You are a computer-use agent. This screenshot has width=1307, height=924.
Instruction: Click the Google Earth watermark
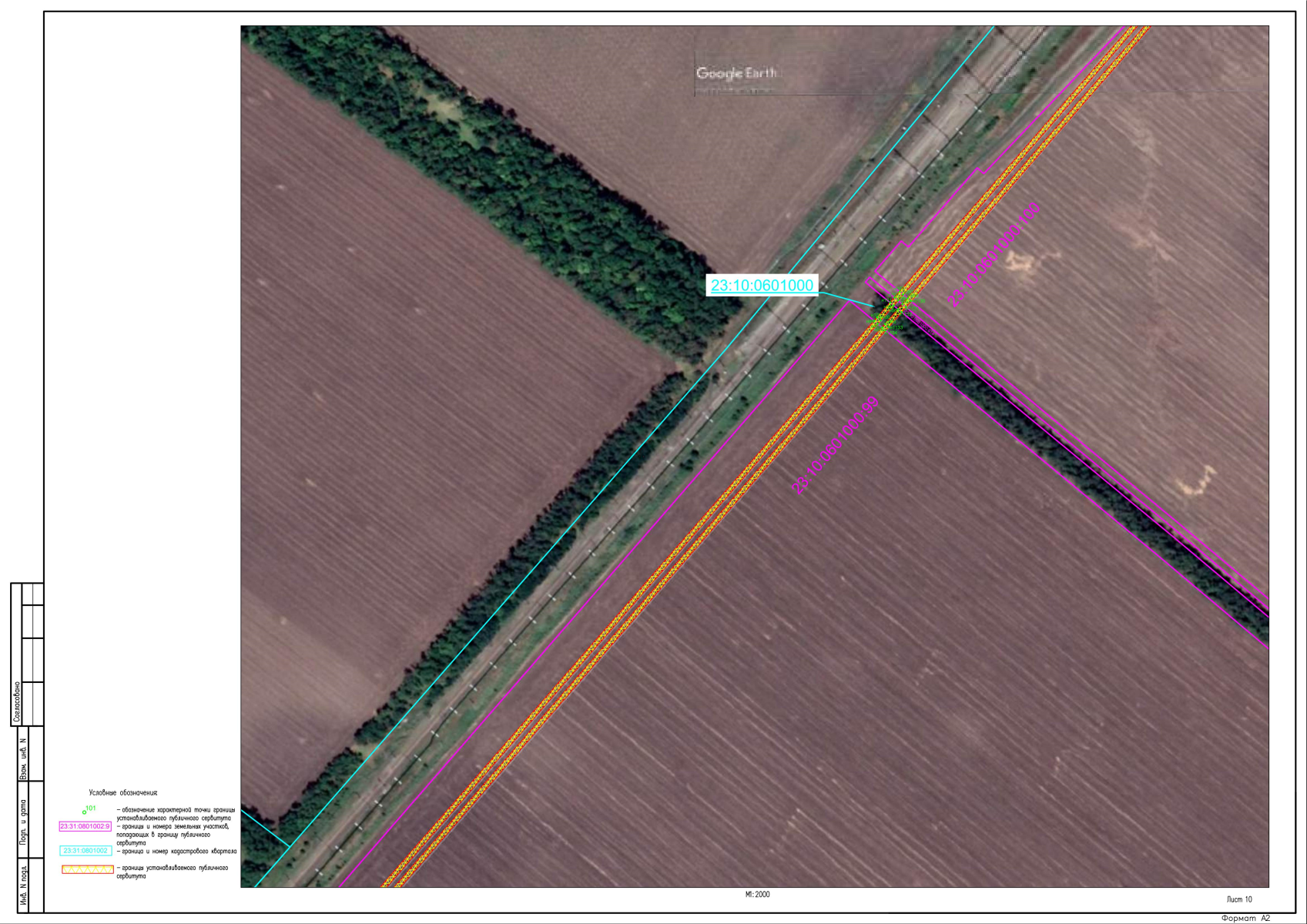736,73
